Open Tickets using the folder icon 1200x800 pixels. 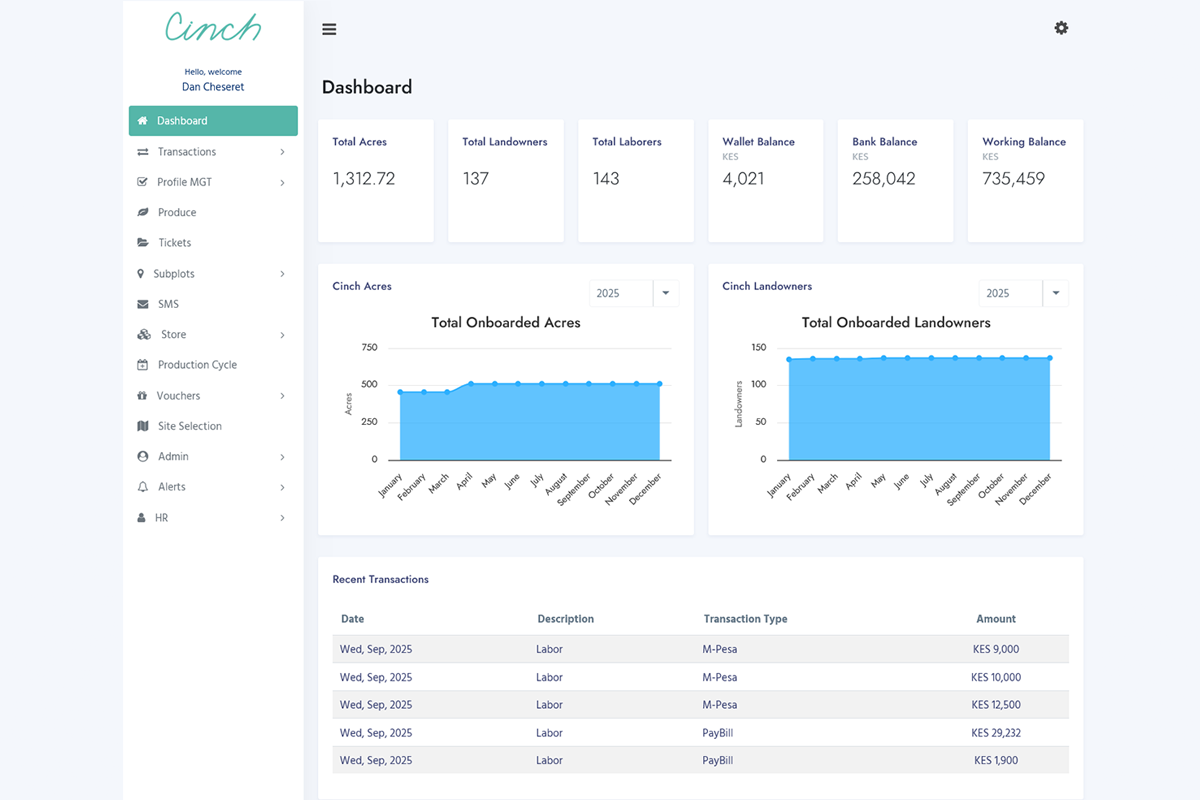tap(142, 242)
